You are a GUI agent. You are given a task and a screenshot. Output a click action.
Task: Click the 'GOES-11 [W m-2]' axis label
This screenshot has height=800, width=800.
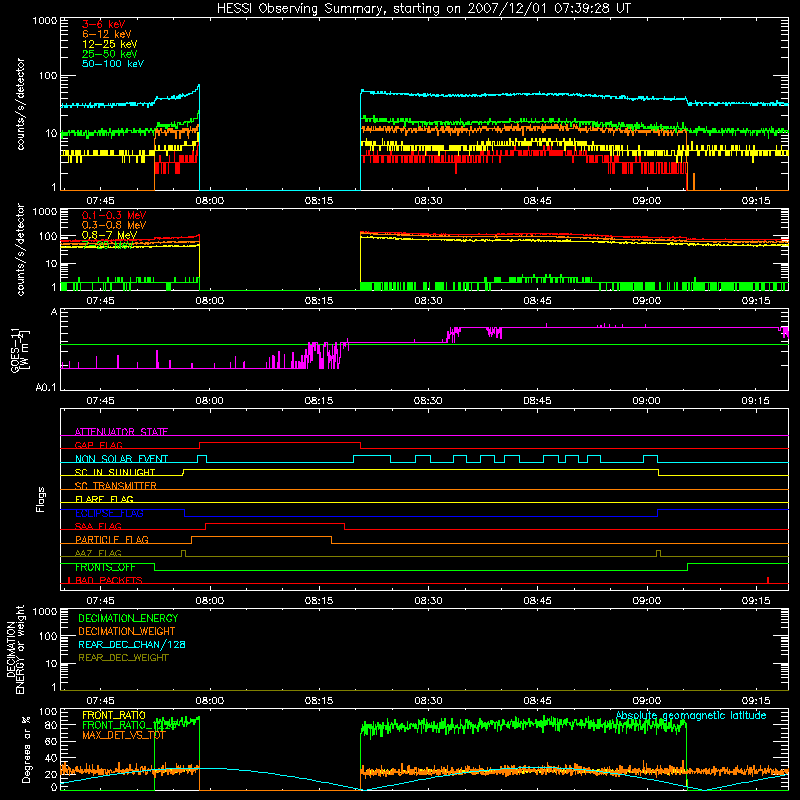click(19, 350)
